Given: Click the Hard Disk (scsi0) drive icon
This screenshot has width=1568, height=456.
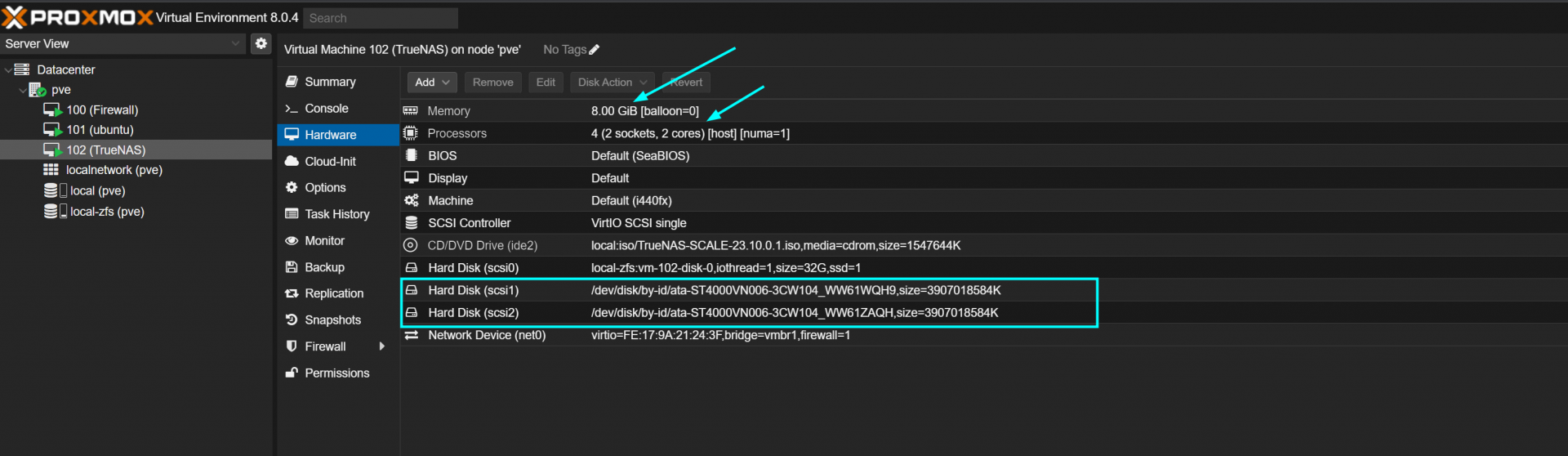Looking at the screenshot, I should coord(412,267).
